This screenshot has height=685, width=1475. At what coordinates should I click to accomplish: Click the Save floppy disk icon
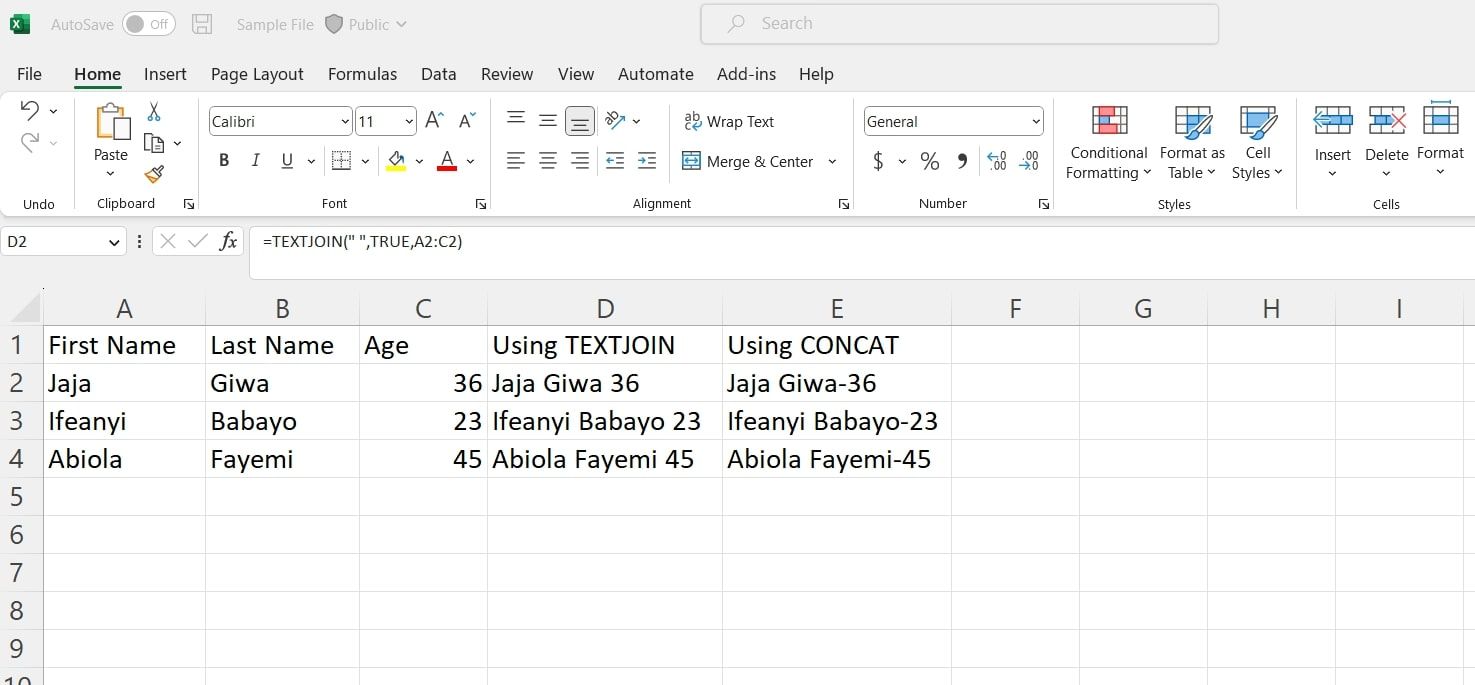(202, 24)
